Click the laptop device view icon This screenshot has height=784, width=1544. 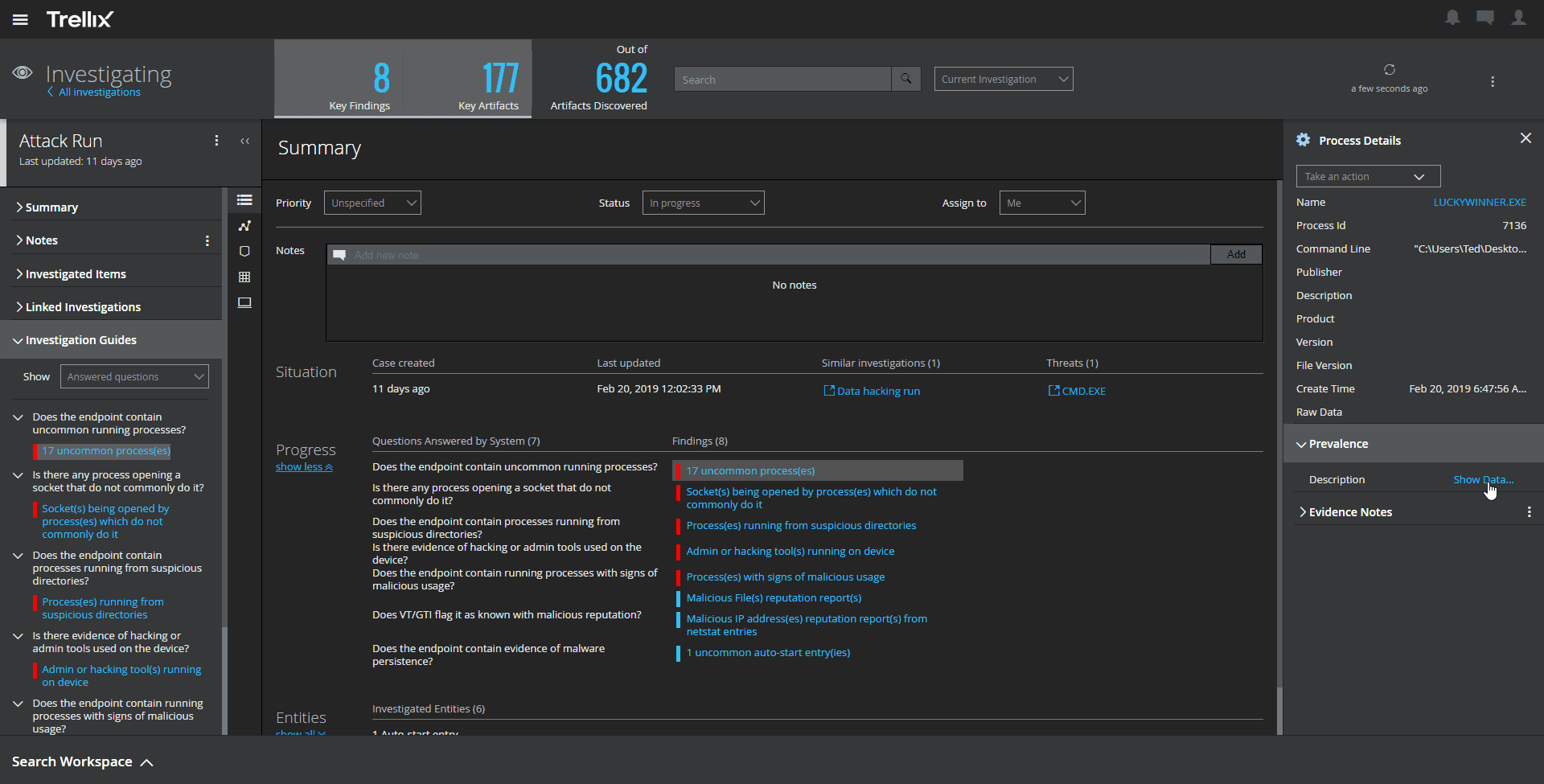point(244,303)
